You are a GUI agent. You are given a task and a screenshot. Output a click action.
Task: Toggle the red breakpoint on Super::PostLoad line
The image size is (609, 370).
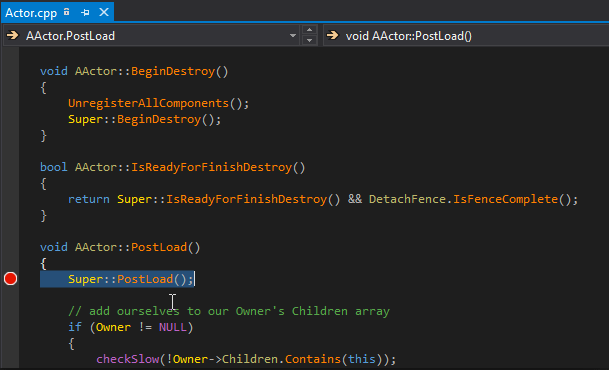[x=10, y=279]
